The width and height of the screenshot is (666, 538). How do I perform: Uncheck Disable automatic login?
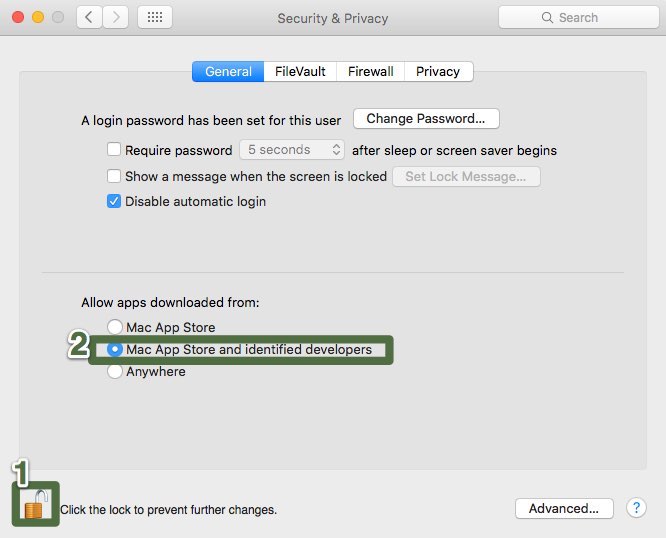tap(114, 201)
